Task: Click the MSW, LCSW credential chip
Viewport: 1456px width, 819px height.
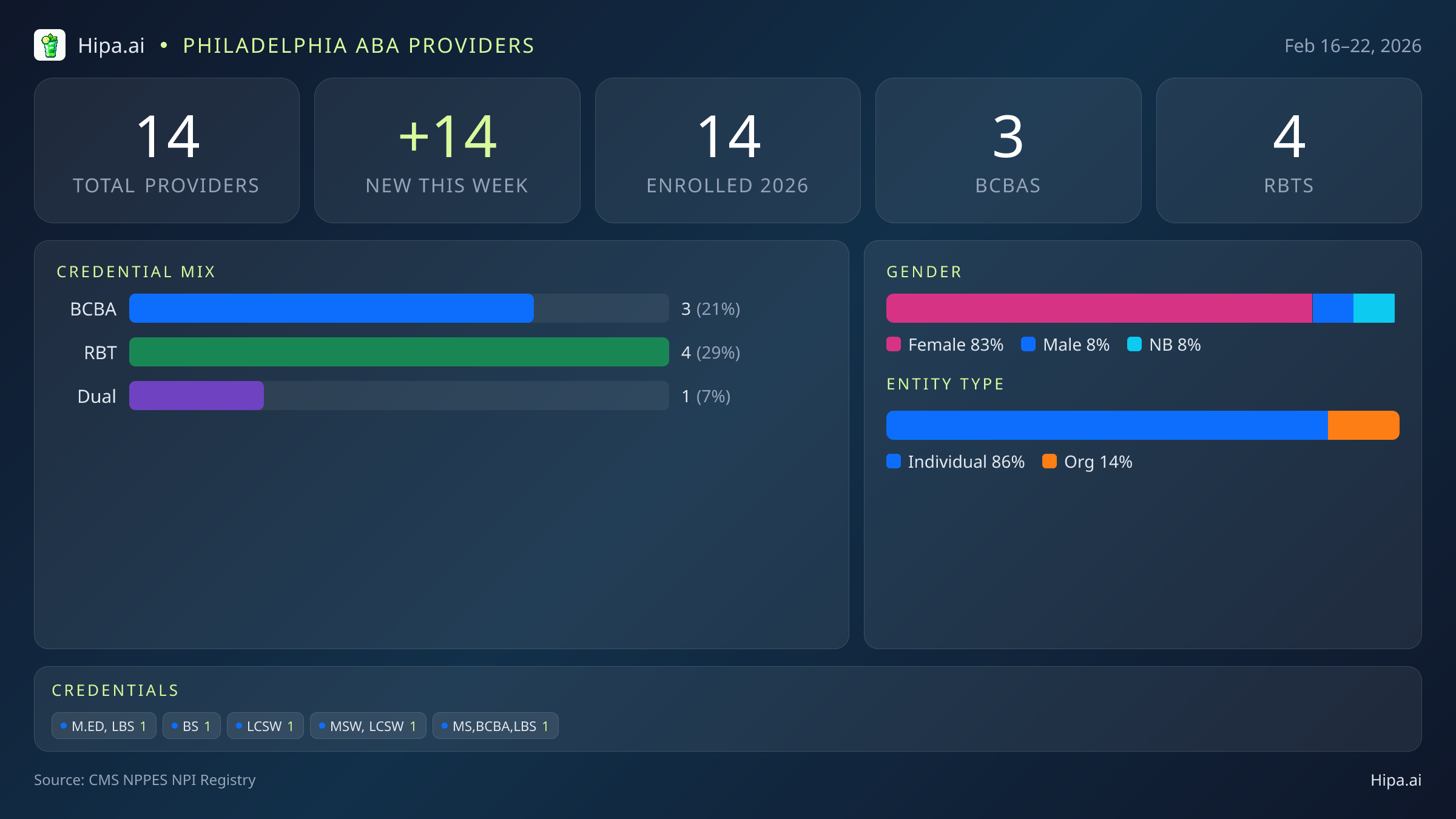Action: point(368,726)
